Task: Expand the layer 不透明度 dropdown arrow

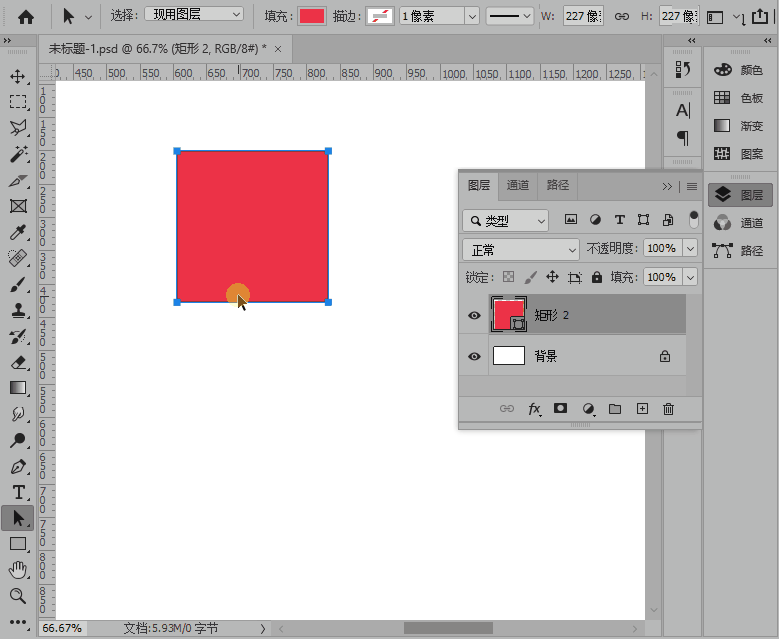Action: point(690,249)
